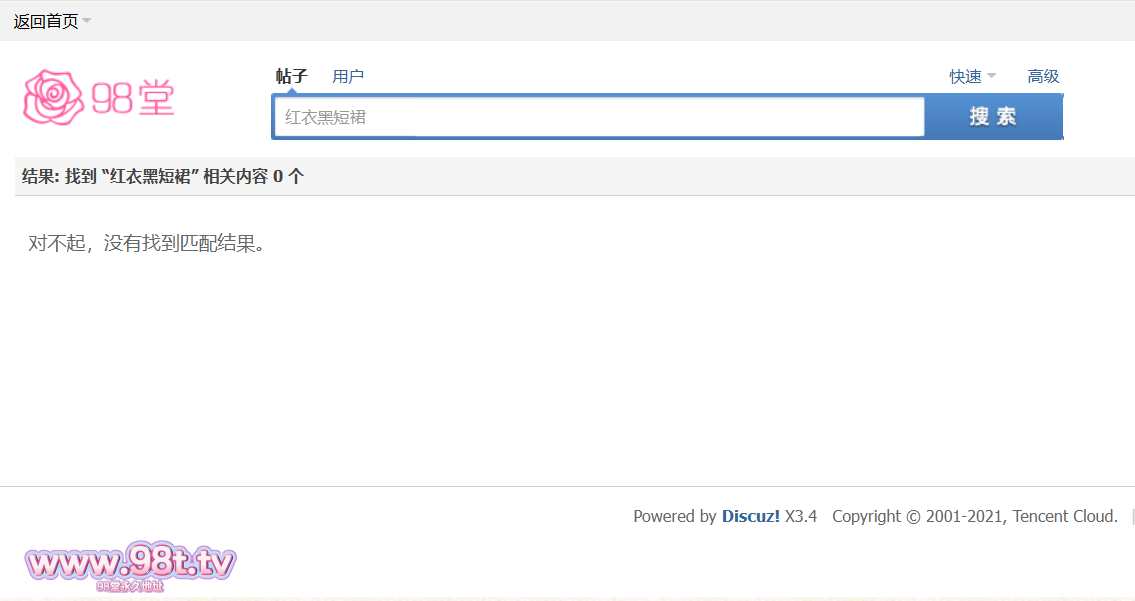Focus the search box containing 红衣黑短裙
This screenshot has width=1135, height=601.
(598, 117)
